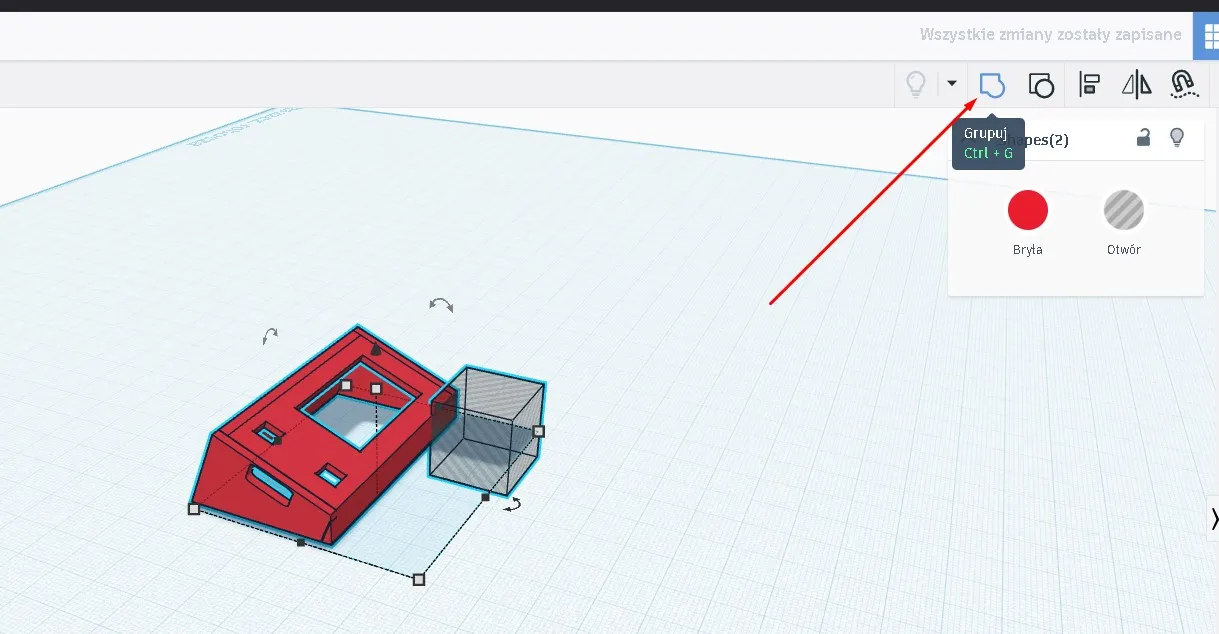Click the 'Wszystkie zmiany zostały zapisane' status text
Image resolution: width=1219 pixels, height=634 pixels.
pos(1050,35)
